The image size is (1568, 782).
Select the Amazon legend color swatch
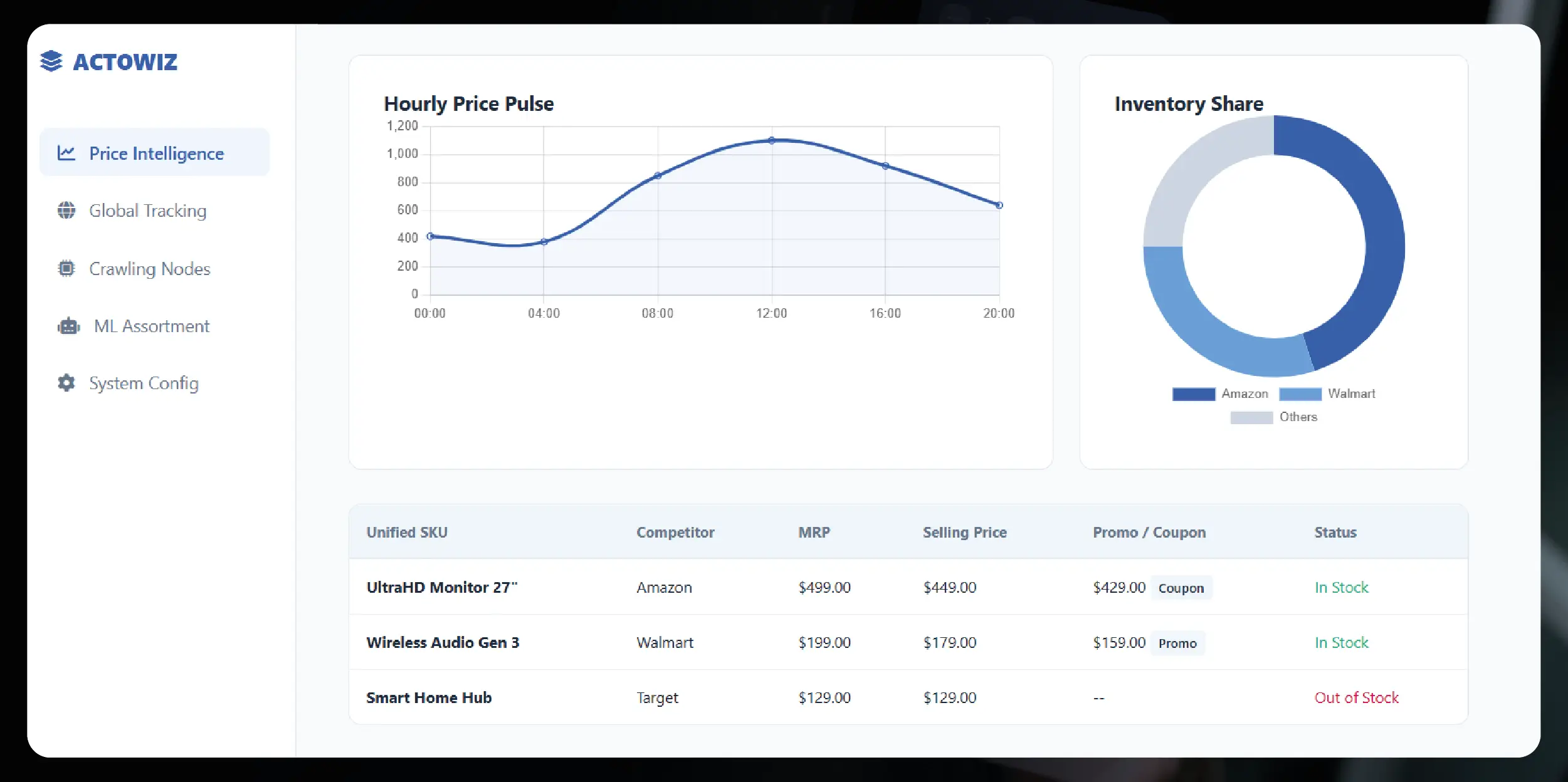[x=1192, y=394]
